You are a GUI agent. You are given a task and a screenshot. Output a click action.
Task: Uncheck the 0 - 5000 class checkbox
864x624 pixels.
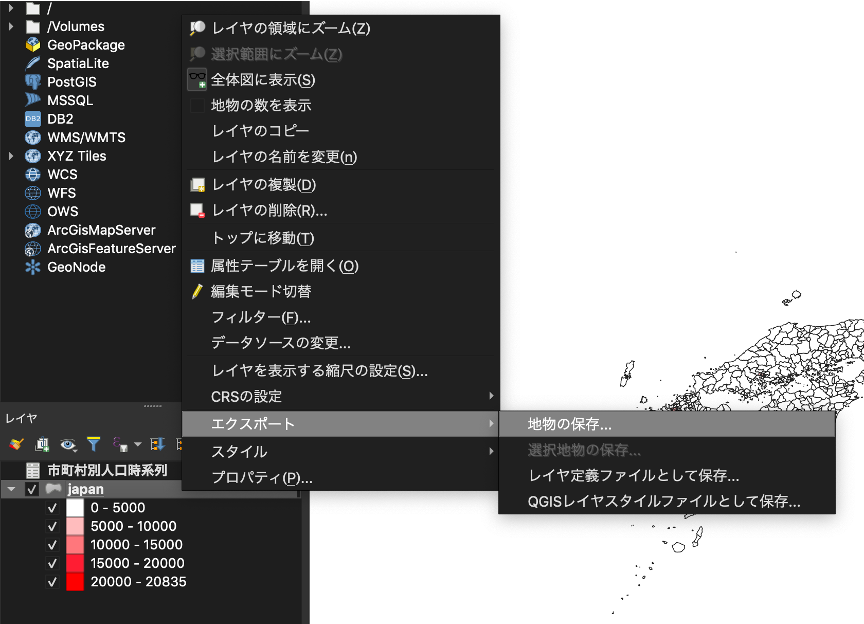tap(52, 508)
